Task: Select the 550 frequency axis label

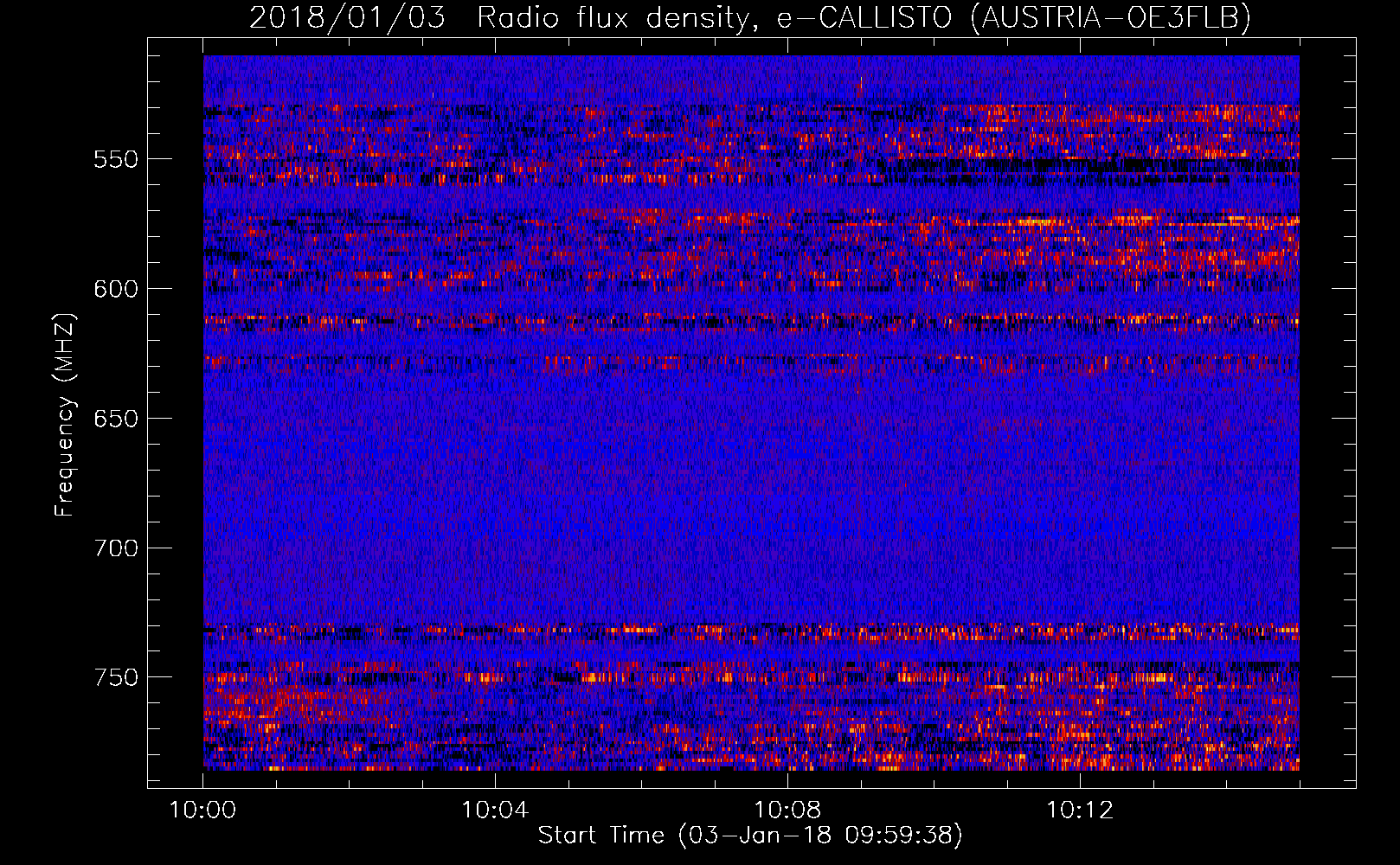Action: pos(117,159)
